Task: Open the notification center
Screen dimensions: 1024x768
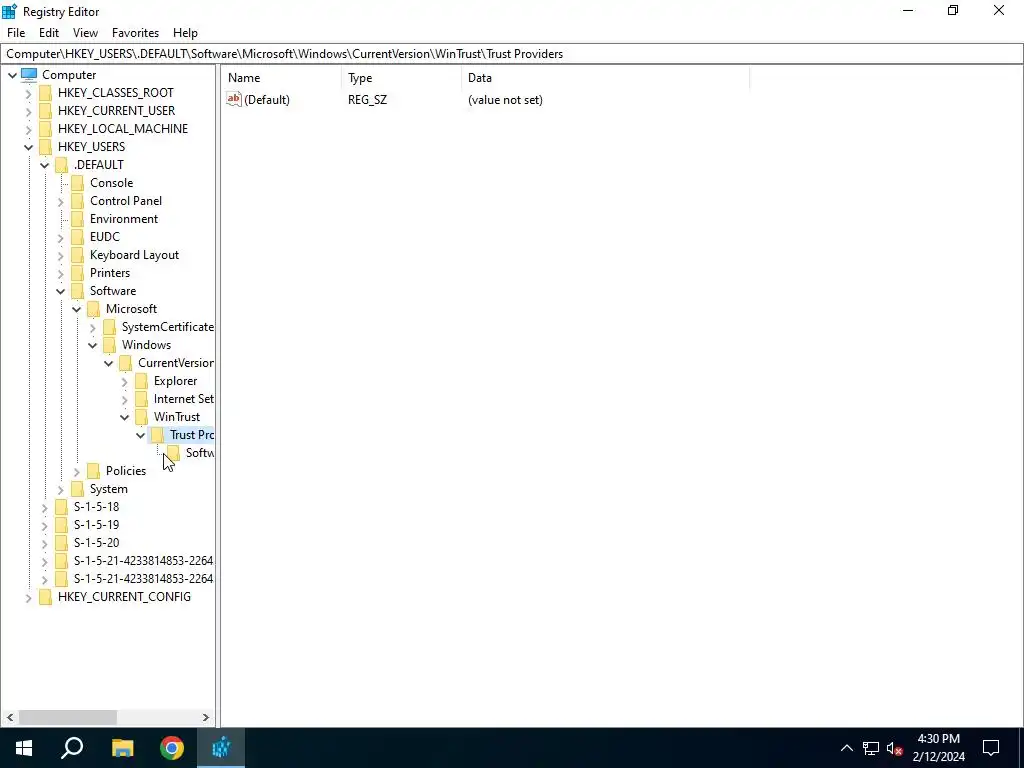Action: (x=991, y=748)
